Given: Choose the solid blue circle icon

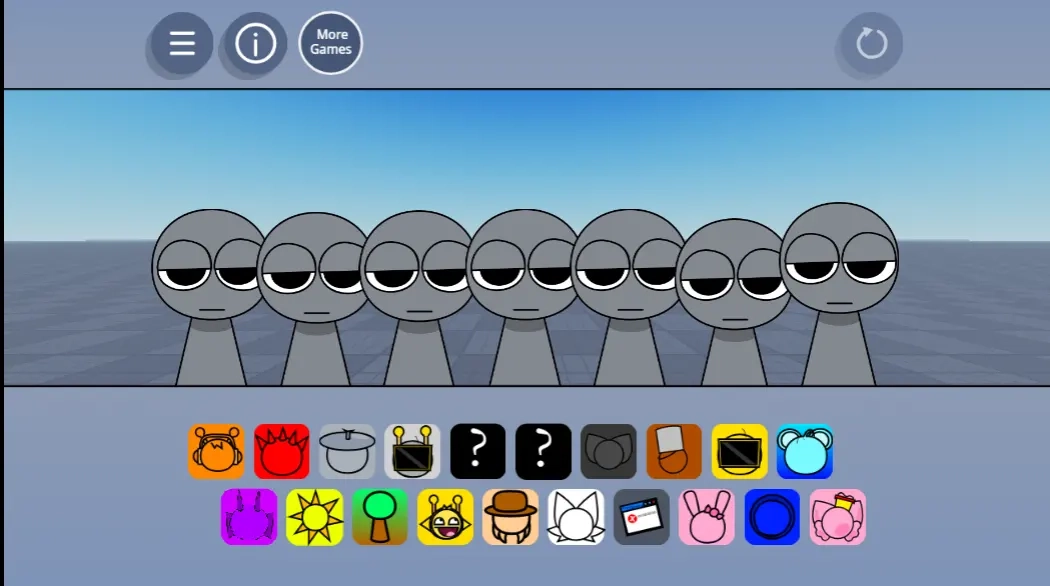Looking at the screenshot, I should [772, 517].
